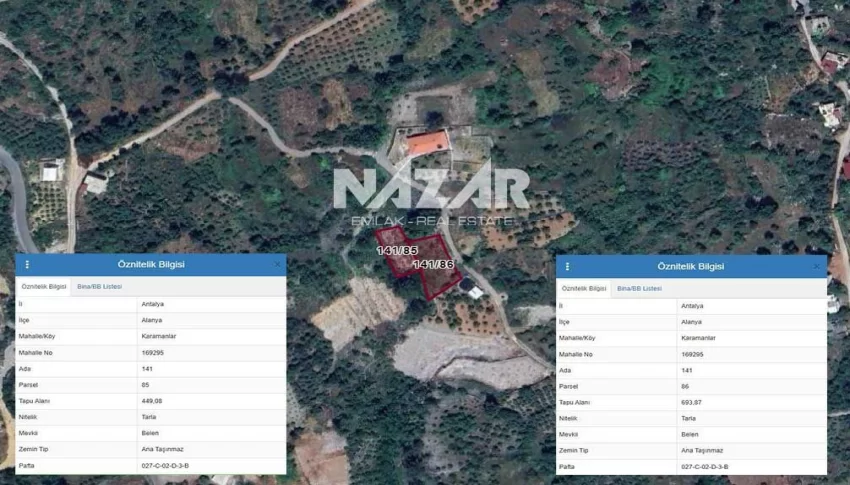Switch to Bina/BB Listesi tab in parcel 85 panel
Viewport: 850px width, 485px height.
[x=99, y=287]
